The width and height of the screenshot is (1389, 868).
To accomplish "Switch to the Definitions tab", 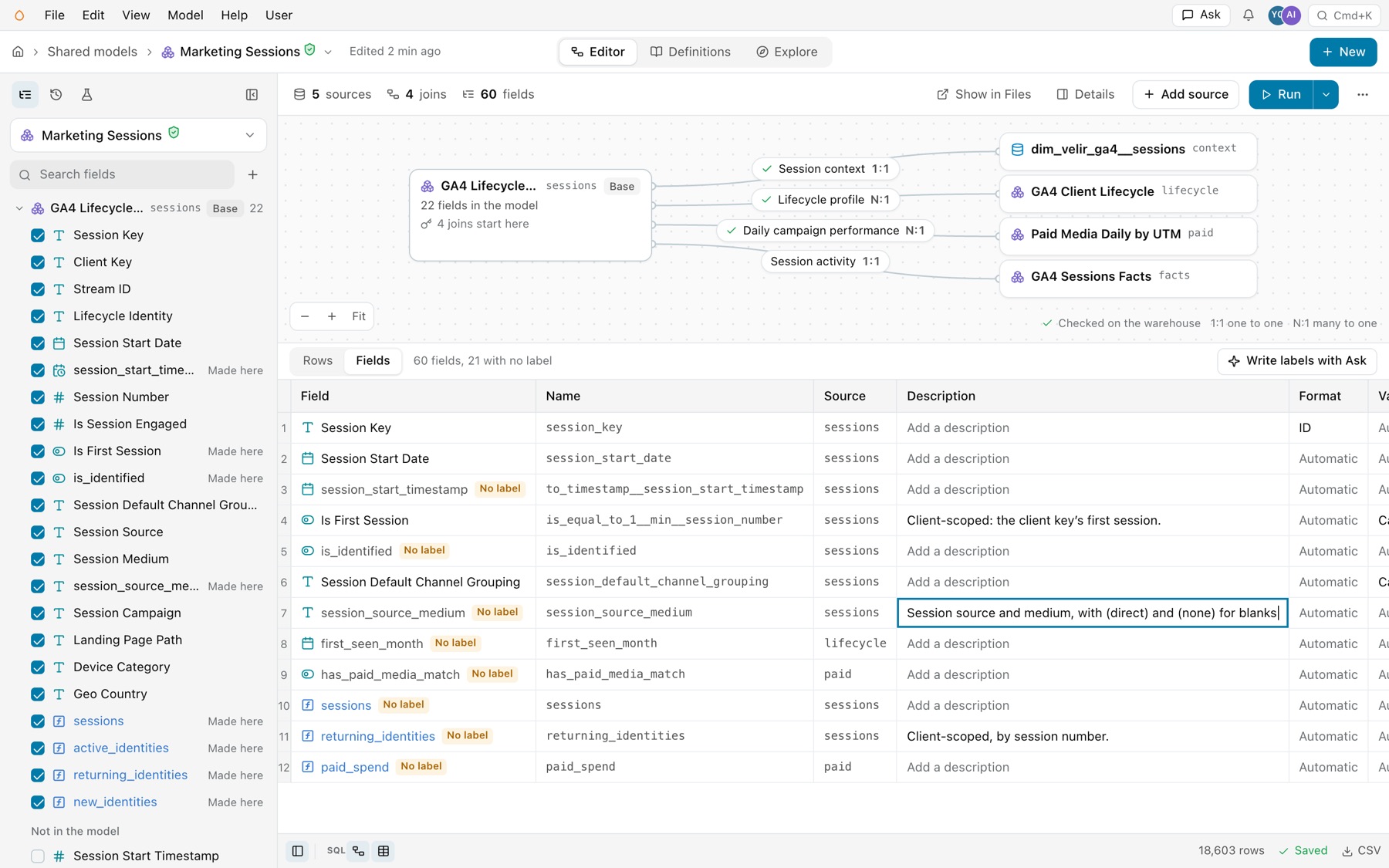I will tap(691, 52).
